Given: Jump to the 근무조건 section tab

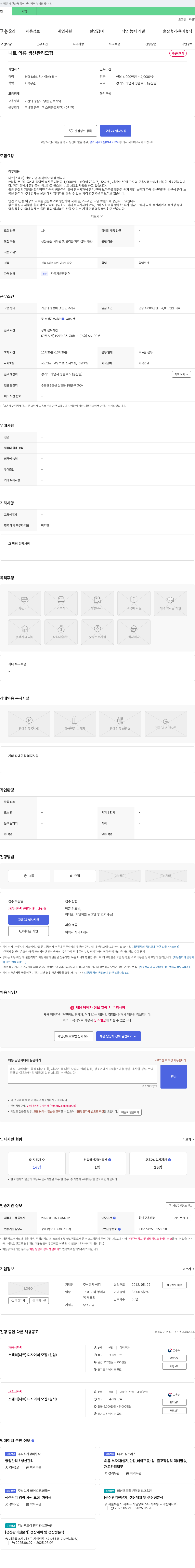Looking at the screenshot, I should coord(42,44).
